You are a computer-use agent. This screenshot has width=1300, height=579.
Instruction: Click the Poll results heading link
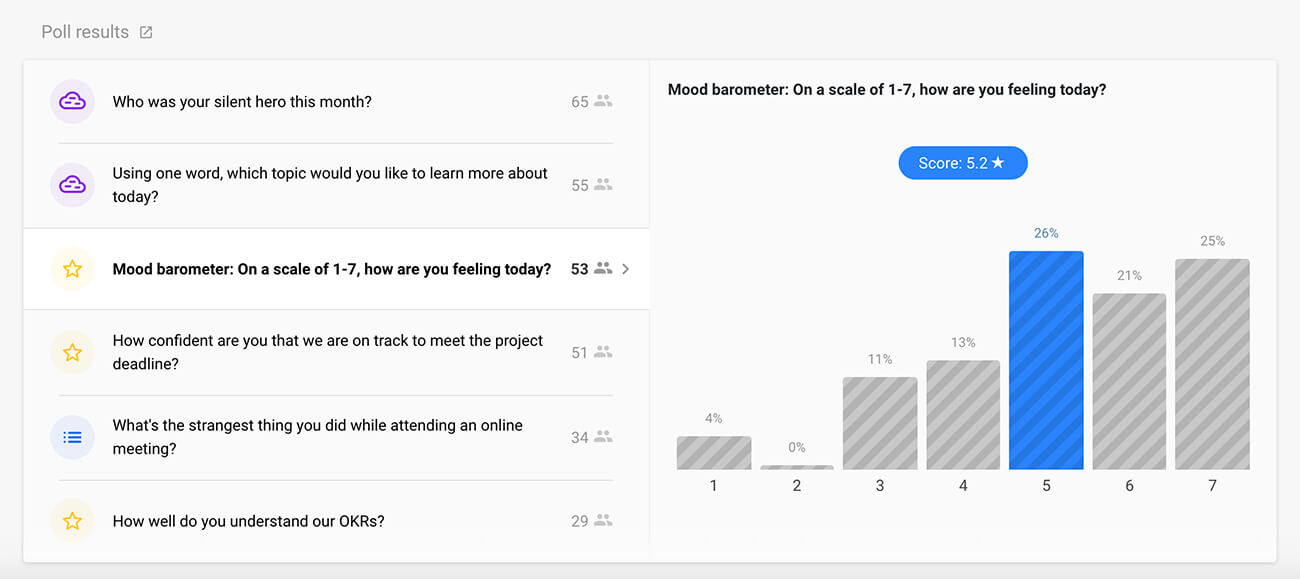85,32
